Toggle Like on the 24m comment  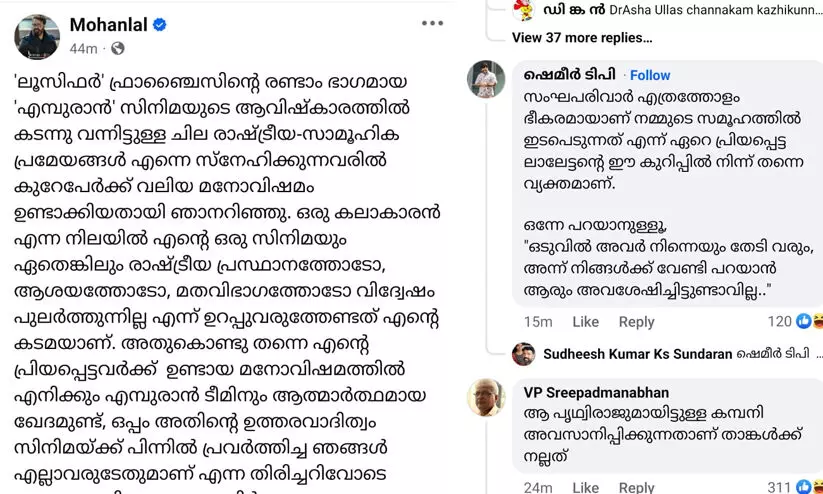point(585,488)
